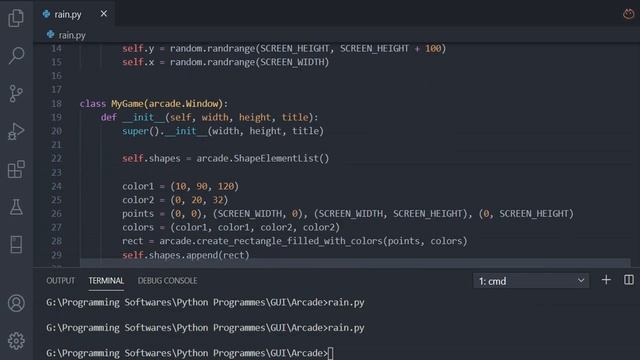Click the terminal prompt with the cursor
Viewport: 640px width, 360px height.
pos(190,353)
